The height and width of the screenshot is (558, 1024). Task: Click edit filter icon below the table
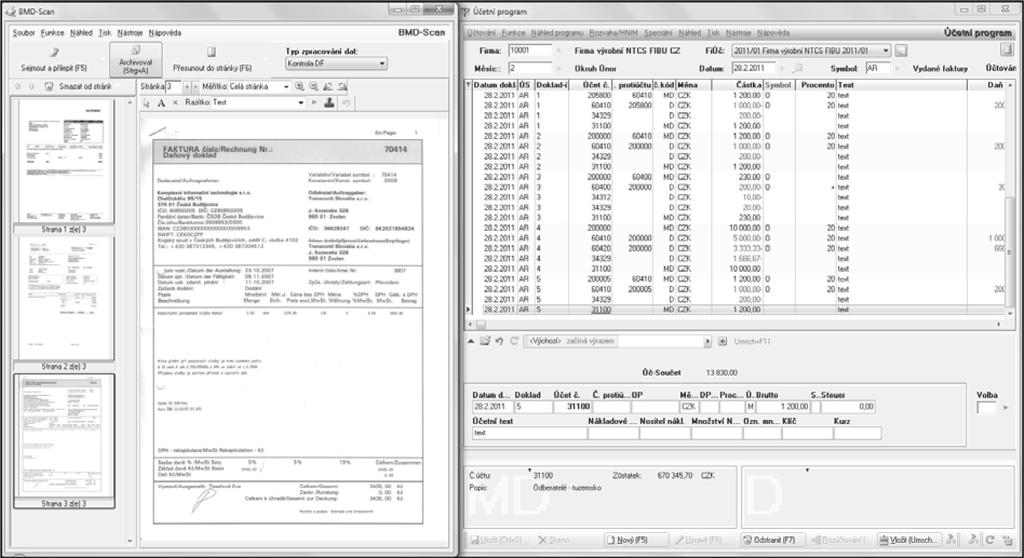click(x=485, y=341)
